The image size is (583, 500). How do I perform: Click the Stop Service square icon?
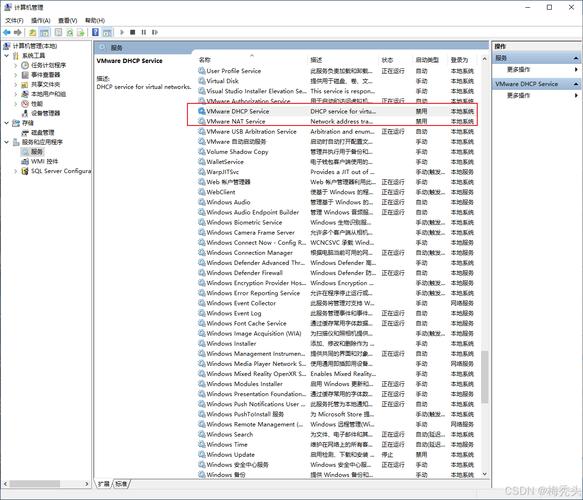click(132, 32)
